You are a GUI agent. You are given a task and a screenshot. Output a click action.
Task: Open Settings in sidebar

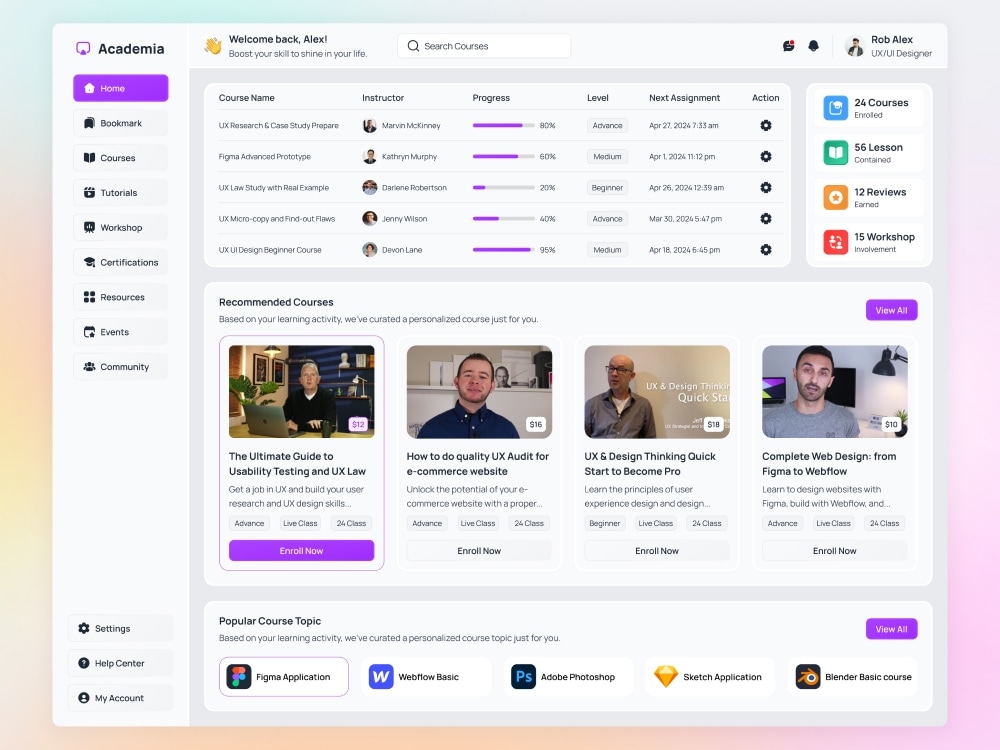click(121, 628)
